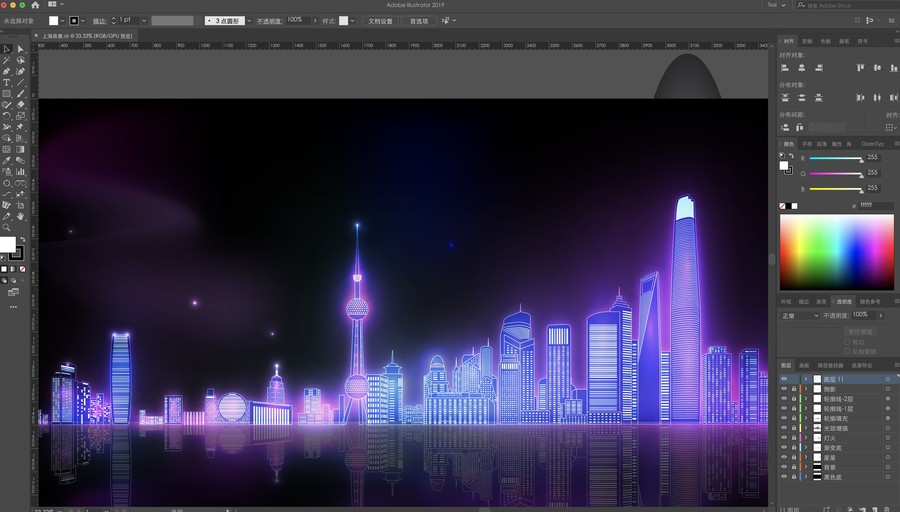Switch to the 色板 swatches tab
The width and height of the screenshot is (900, 512).
pos(825,41)
